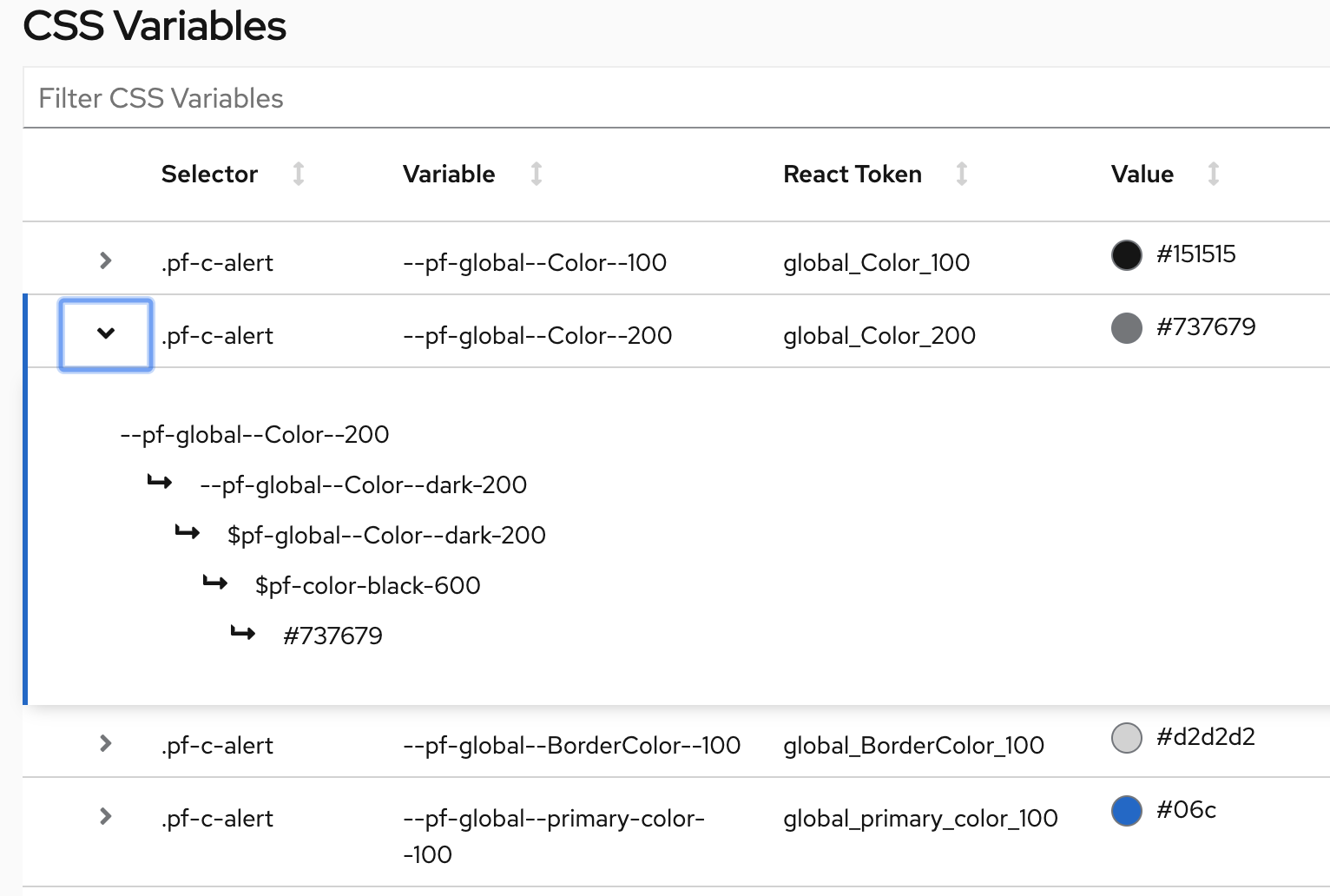Sort table by Selector column icon
The height and width of the screenshot is (896, 1330).
299,175
